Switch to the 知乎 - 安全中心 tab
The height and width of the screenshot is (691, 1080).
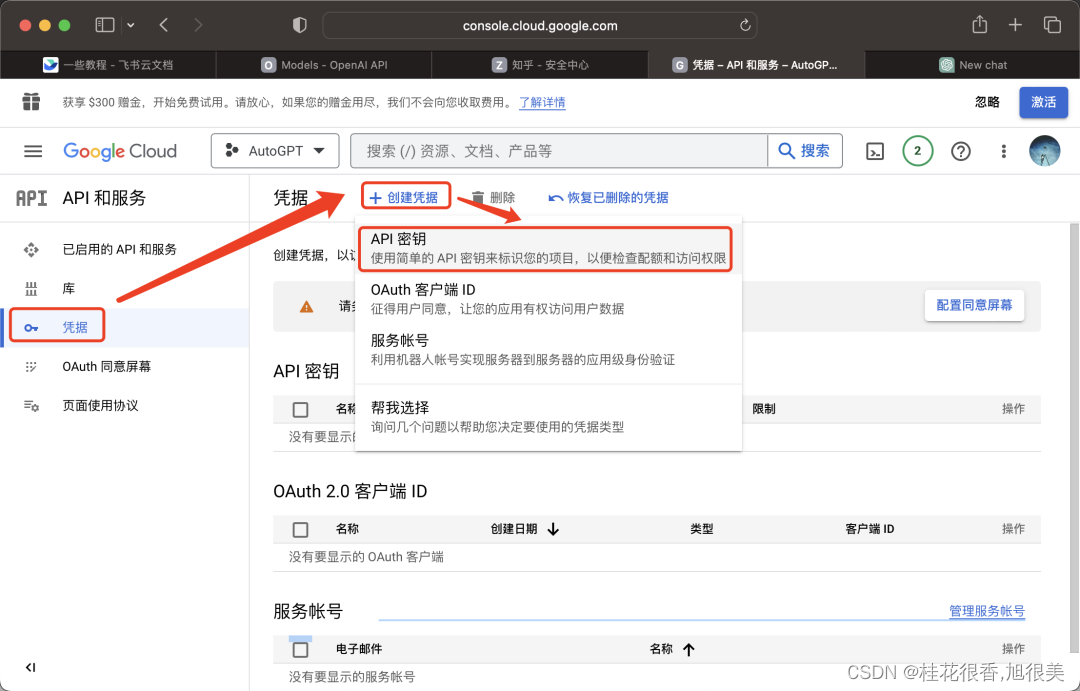(539, 65)
